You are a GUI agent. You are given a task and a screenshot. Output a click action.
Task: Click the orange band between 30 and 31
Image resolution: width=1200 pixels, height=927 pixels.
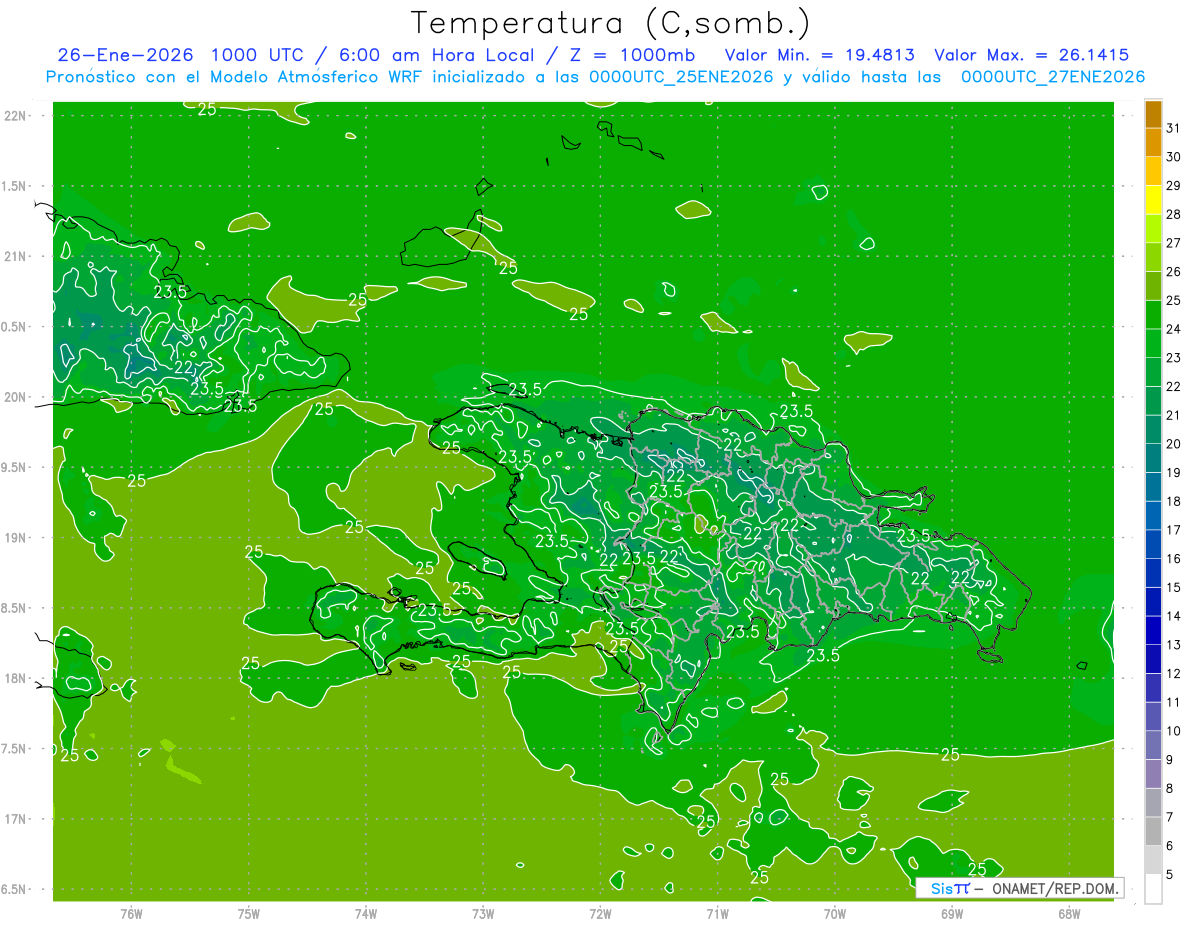[1153, 142]
